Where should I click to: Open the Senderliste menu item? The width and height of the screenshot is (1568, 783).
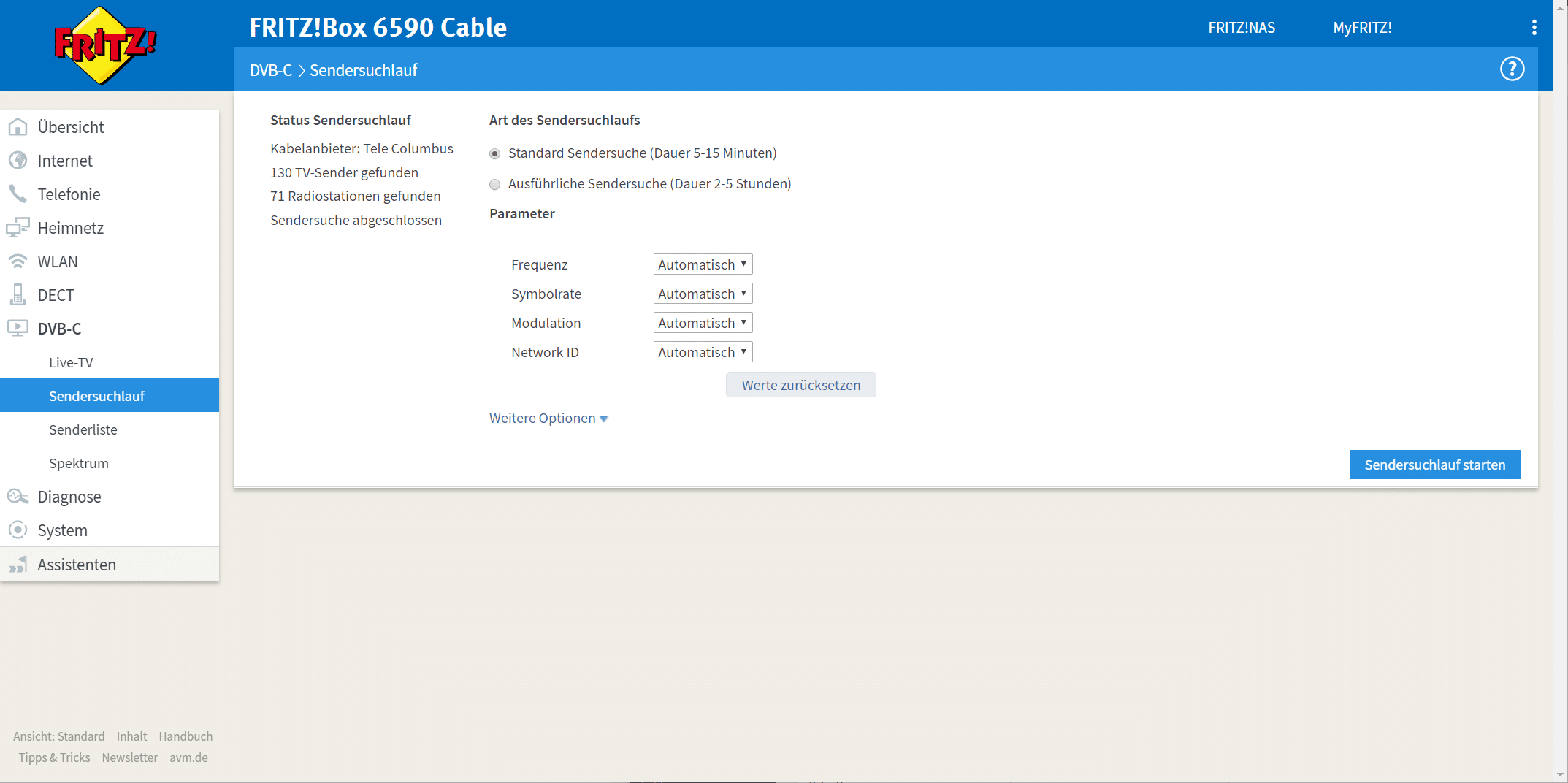pos(83,429)
